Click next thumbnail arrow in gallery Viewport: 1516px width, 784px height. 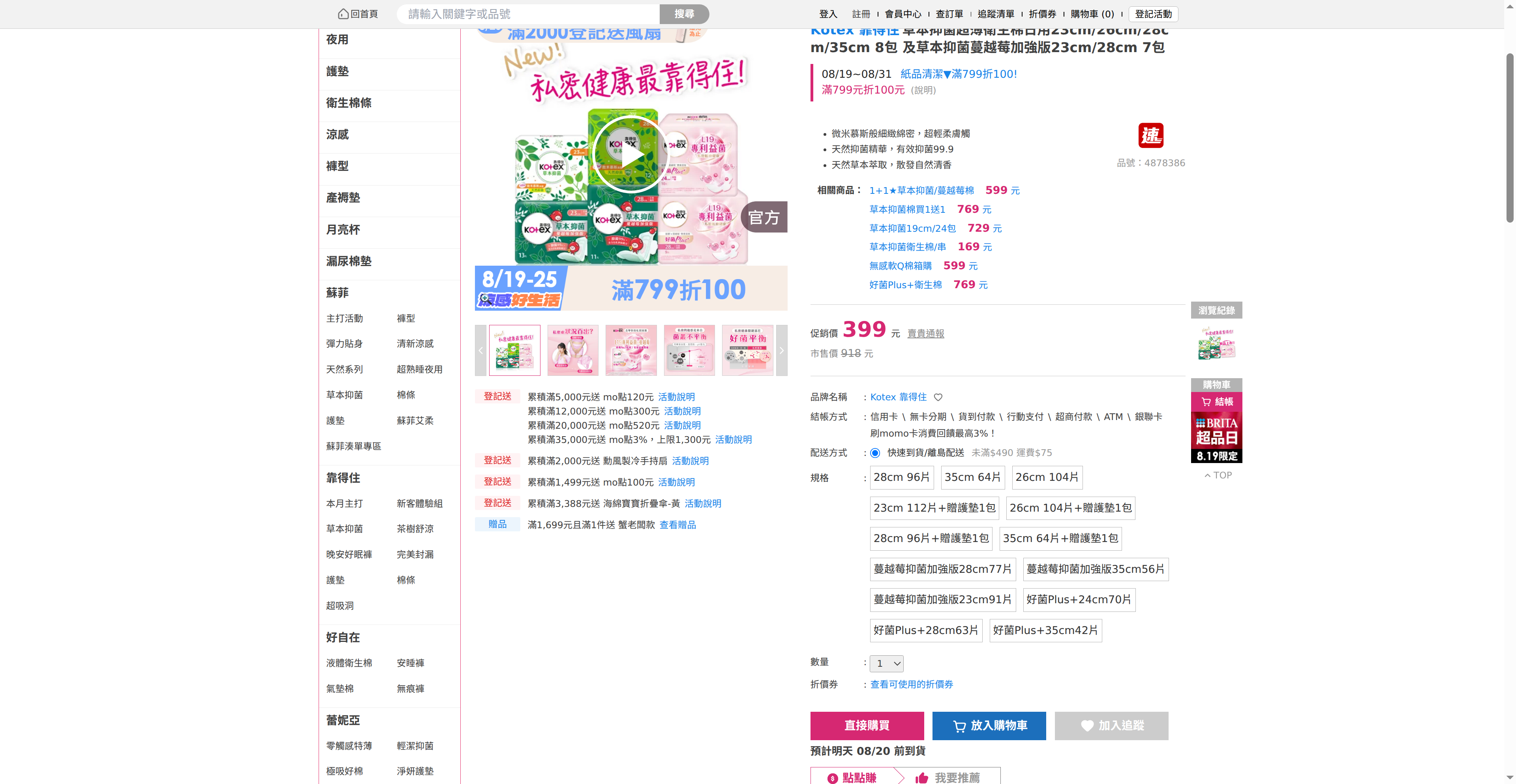tap(782, 350)
